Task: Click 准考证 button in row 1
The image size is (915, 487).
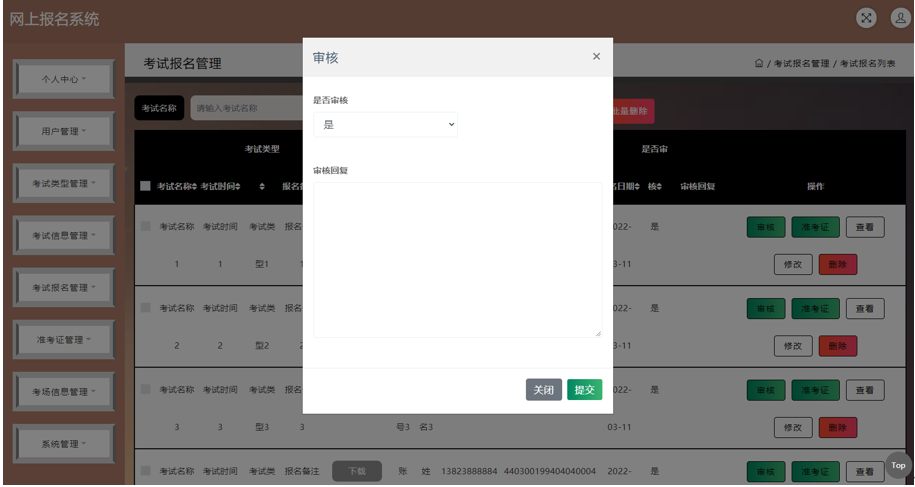Action: pyautogui.click(x=815, y=227)
